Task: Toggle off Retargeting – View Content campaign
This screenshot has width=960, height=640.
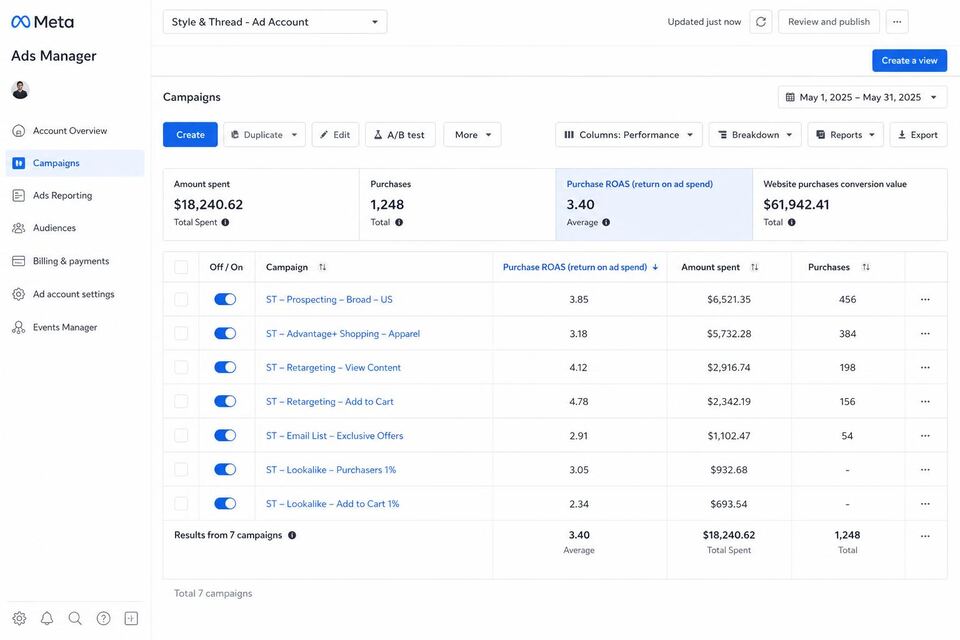Action: 225,367
